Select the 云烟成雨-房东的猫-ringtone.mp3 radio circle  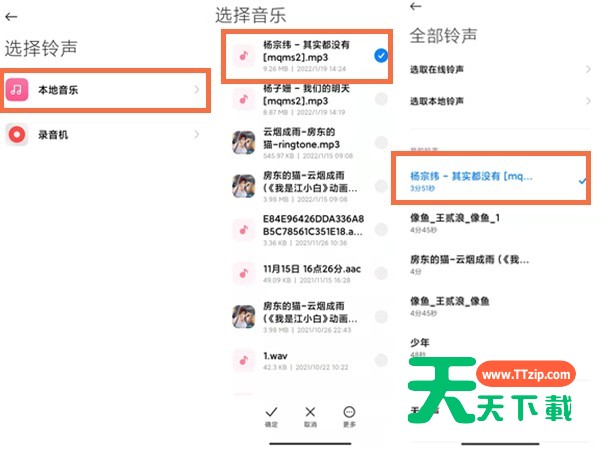[381, 142]
